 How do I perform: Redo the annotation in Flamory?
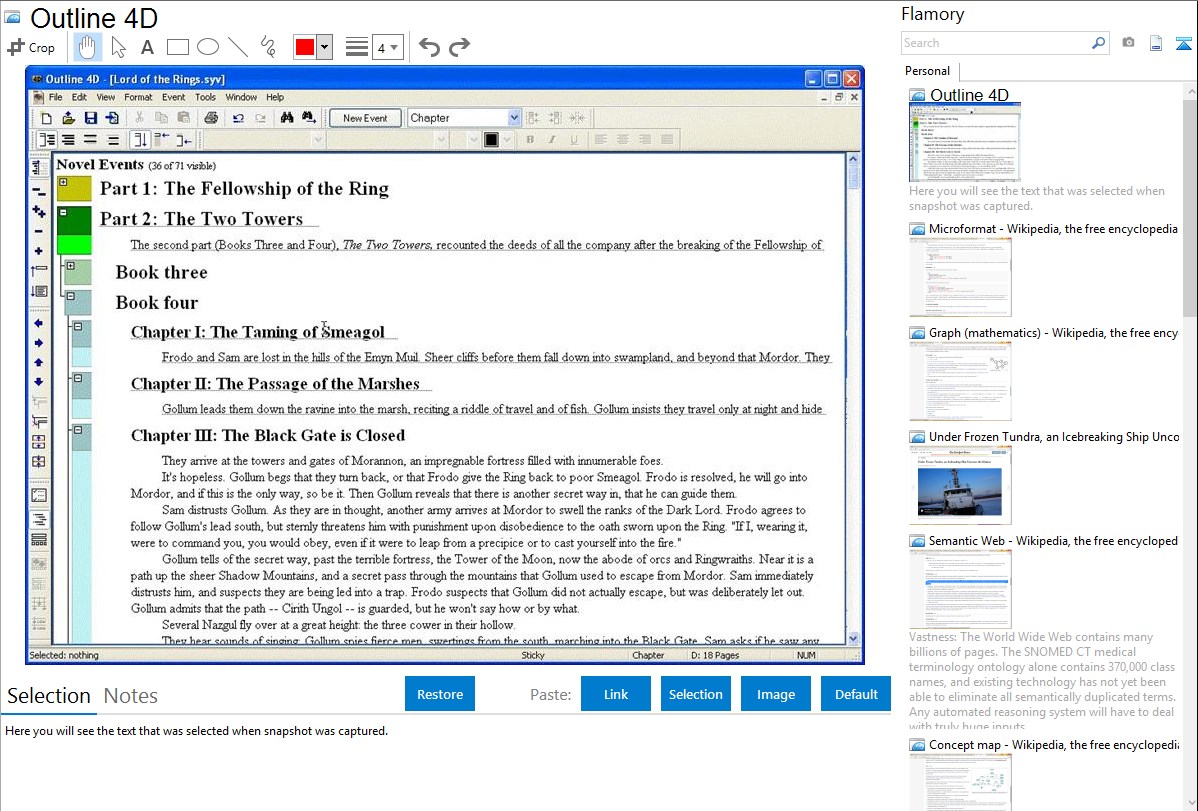[x=459, y=47]
